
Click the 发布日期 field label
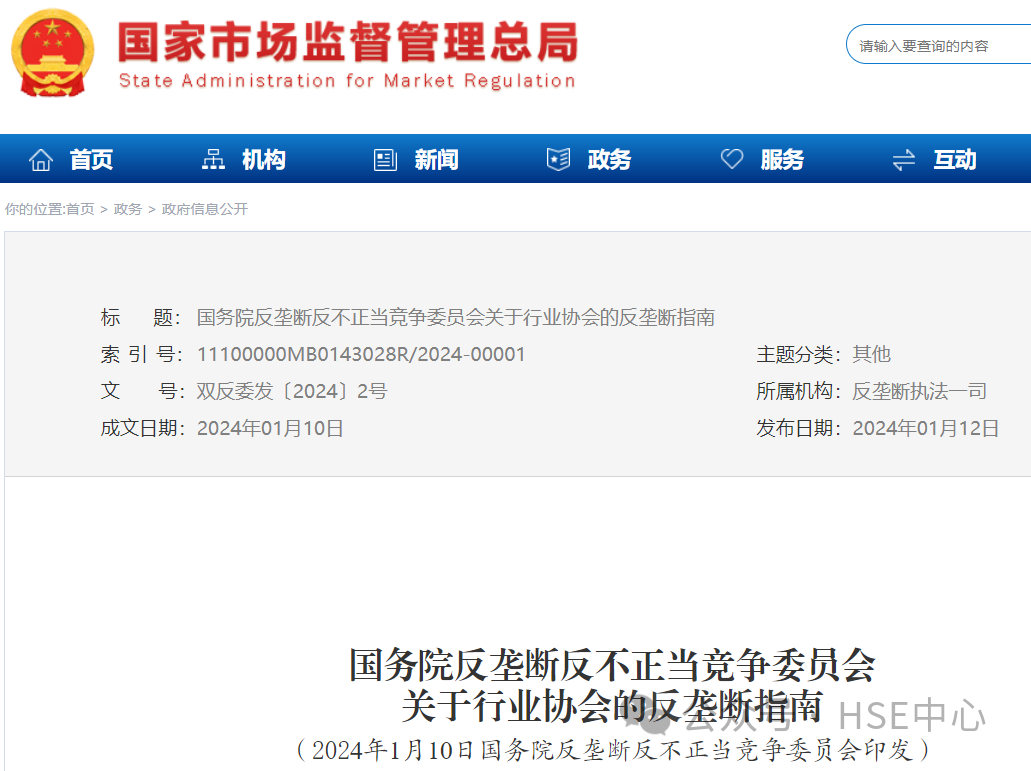tap(798, 429)
